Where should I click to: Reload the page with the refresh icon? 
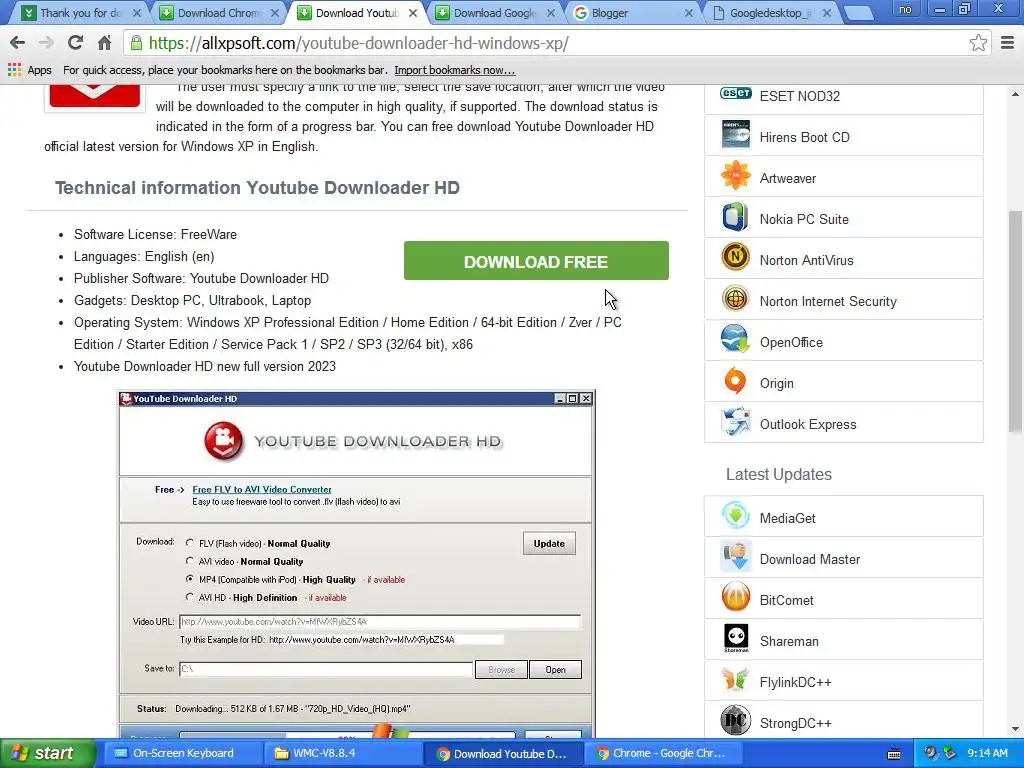coord(75,43)
